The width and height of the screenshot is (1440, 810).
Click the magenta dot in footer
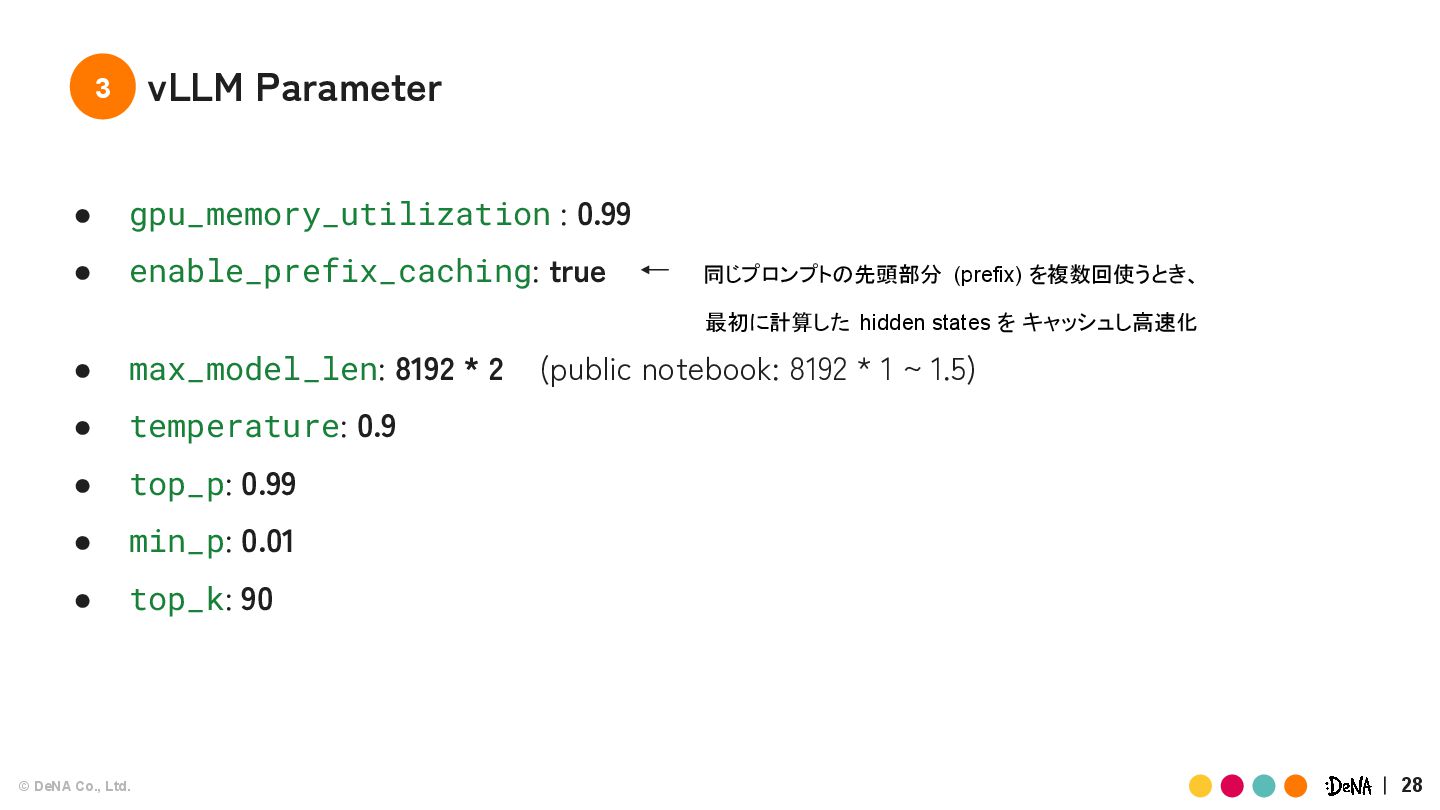tap(1232, 786)
